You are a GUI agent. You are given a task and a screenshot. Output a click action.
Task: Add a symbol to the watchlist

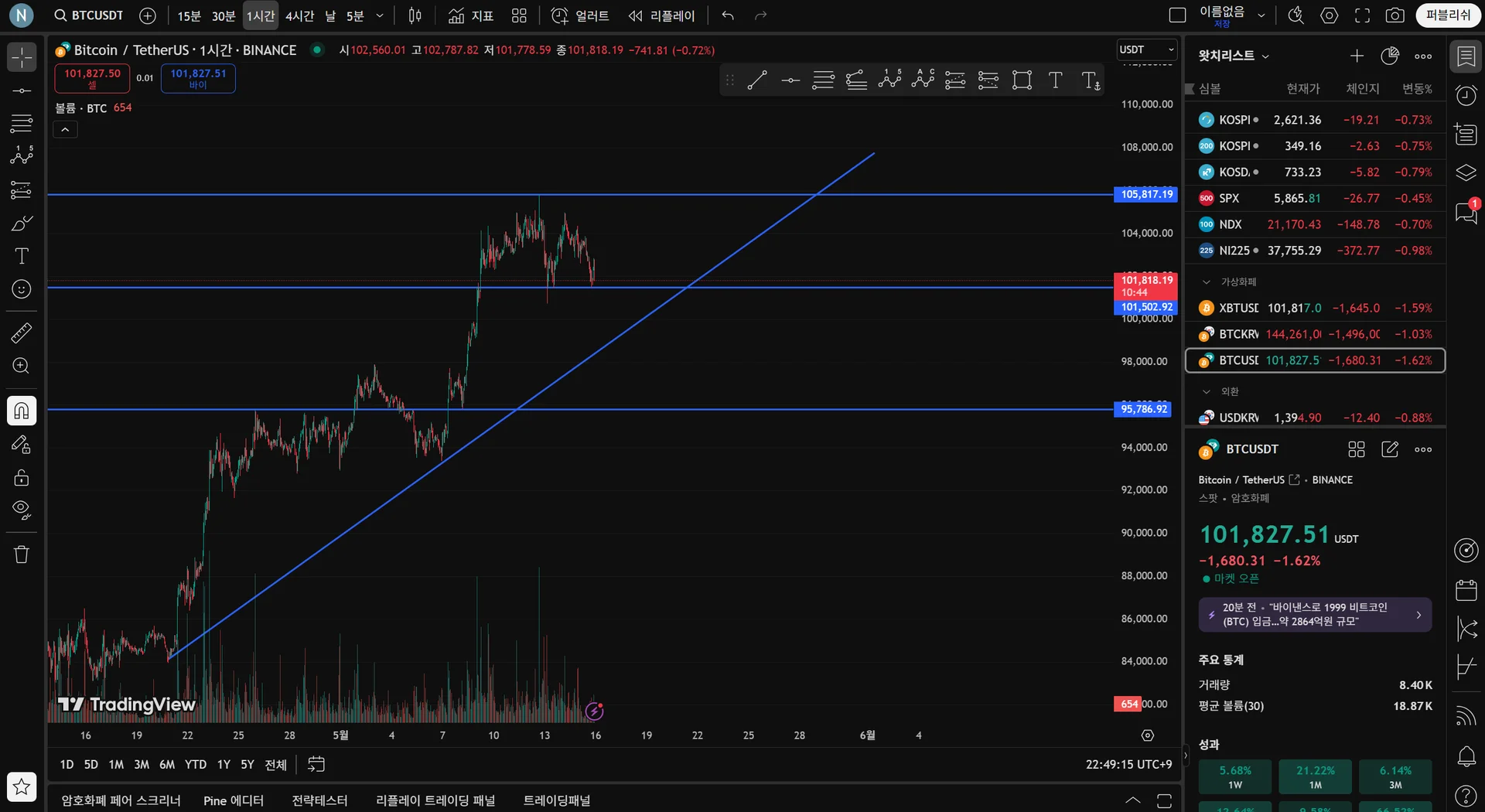[x=1357, y=56]
